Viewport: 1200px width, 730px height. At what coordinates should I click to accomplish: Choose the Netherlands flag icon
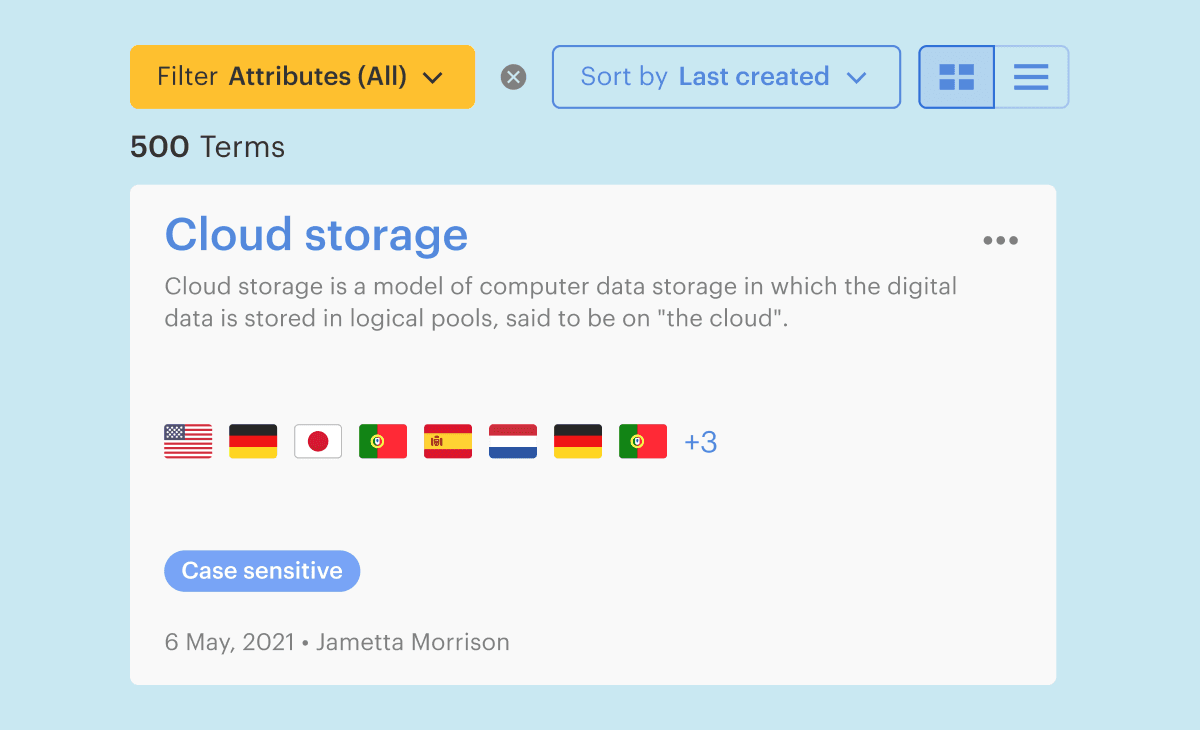513,441
